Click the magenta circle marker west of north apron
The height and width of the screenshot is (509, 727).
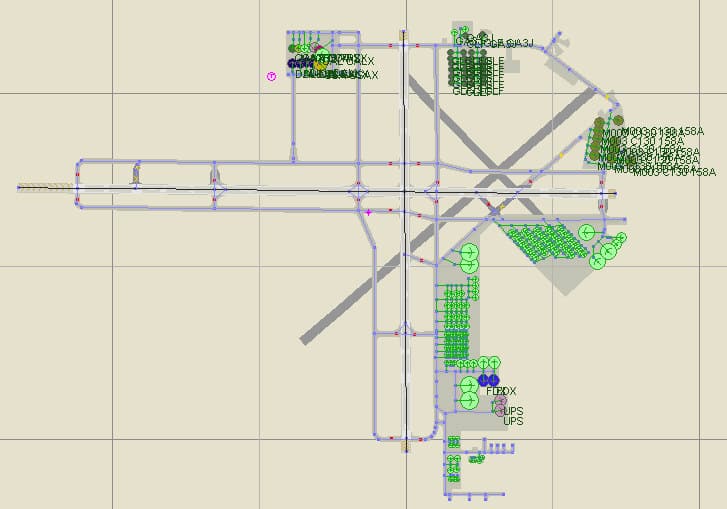pyautogui.click(x=271, y=76)
